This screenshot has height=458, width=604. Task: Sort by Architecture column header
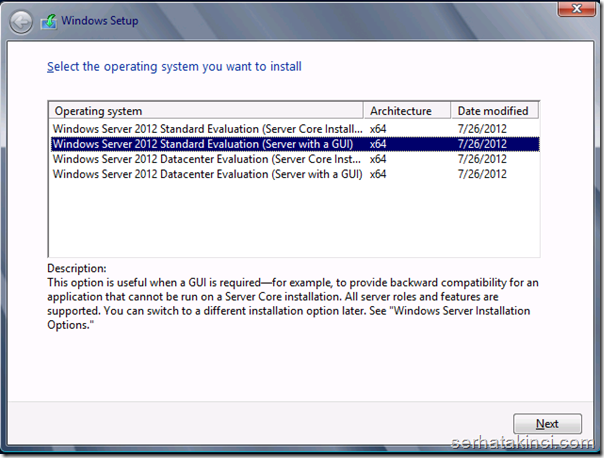click(407, 111)
